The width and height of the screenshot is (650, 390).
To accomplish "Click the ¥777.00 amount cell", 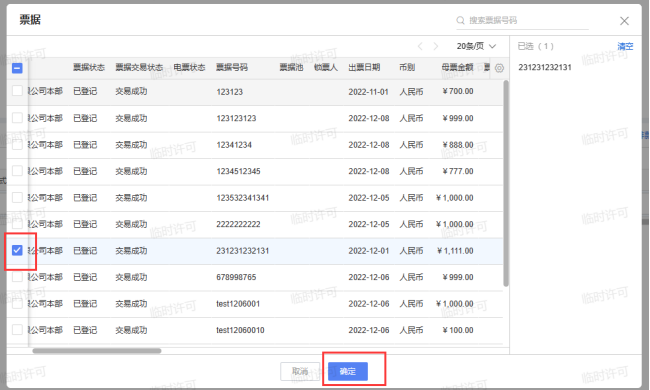I will (x=458, y=171).
